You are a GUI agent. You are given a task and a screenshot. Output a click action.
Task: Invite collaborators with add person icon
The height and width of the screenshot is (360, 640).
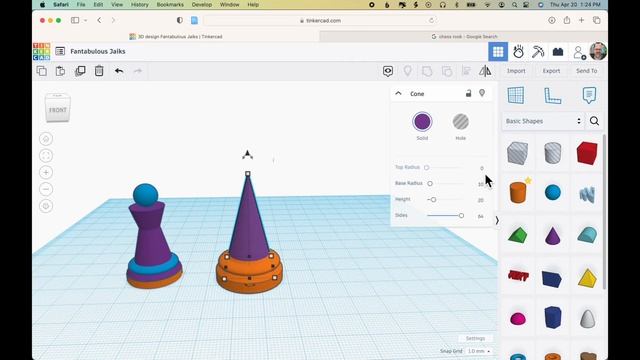(x=579, y=52)
